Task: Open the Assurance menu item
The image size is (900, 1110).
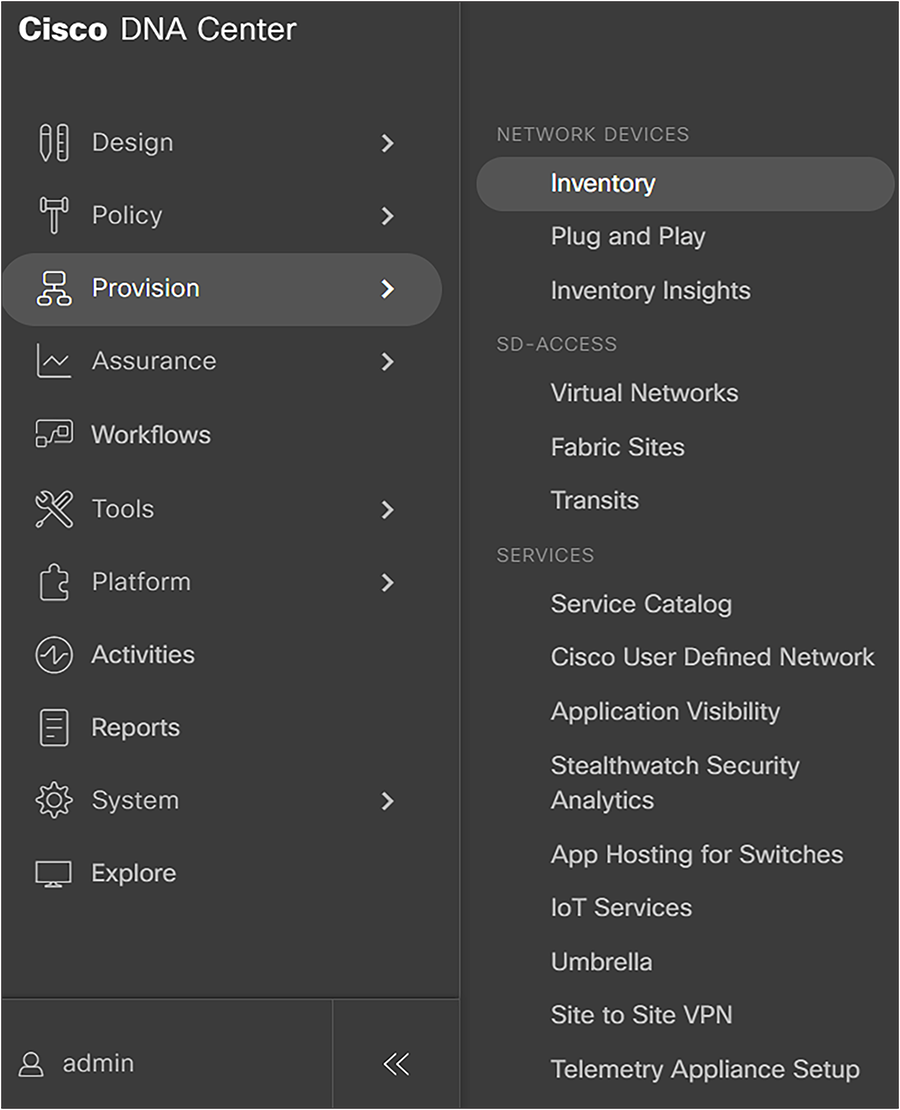Action: tap(154, 361)
